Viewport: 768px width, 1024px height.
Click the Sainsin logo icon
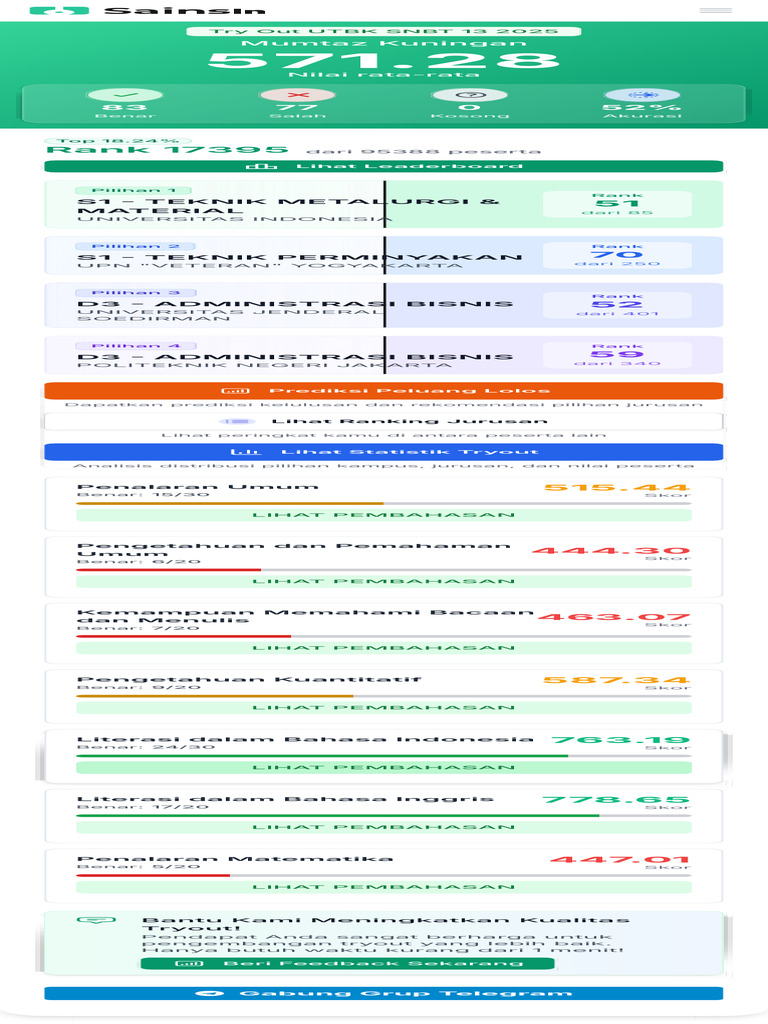[x=59, y=11]
